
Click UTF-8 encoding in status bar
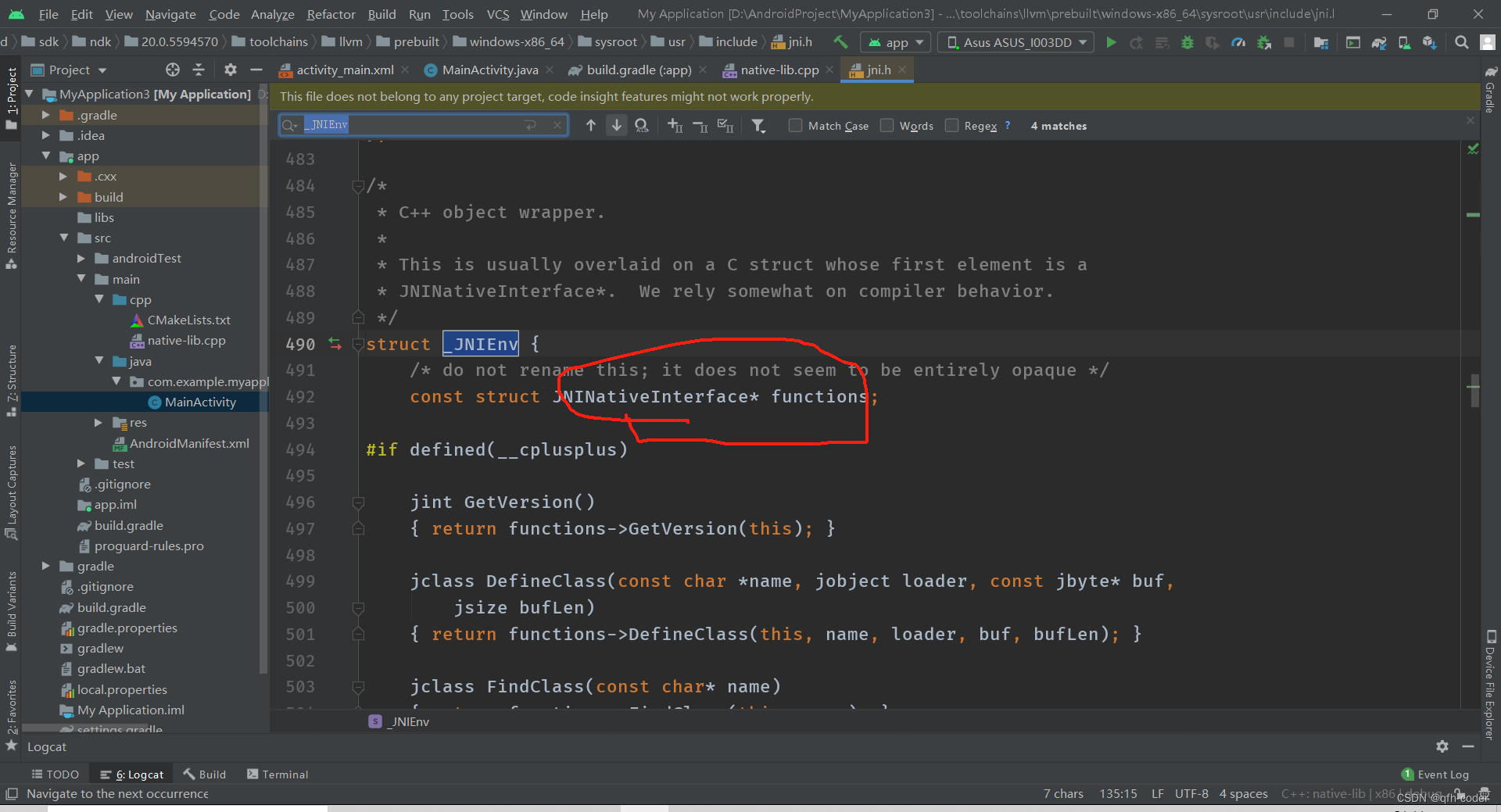(1191, 793)
